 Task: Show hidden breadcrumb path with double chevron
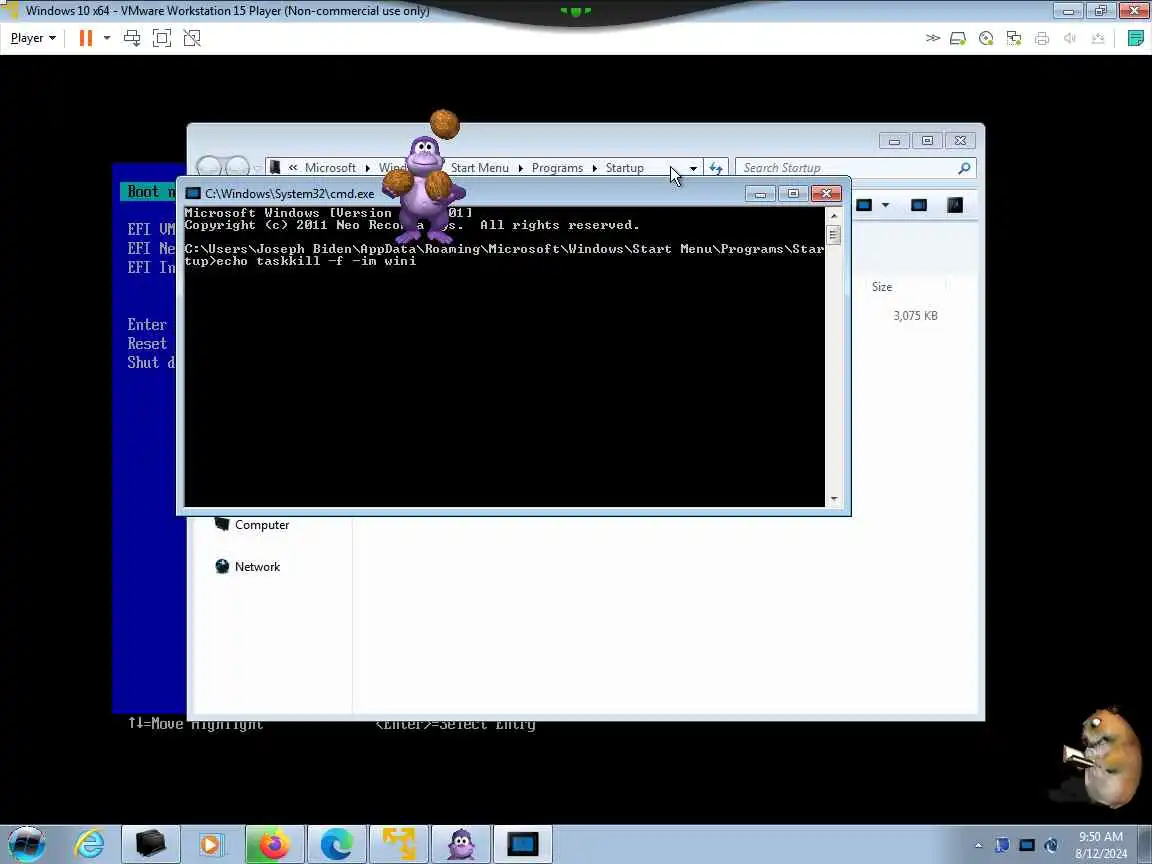point(292,168)
